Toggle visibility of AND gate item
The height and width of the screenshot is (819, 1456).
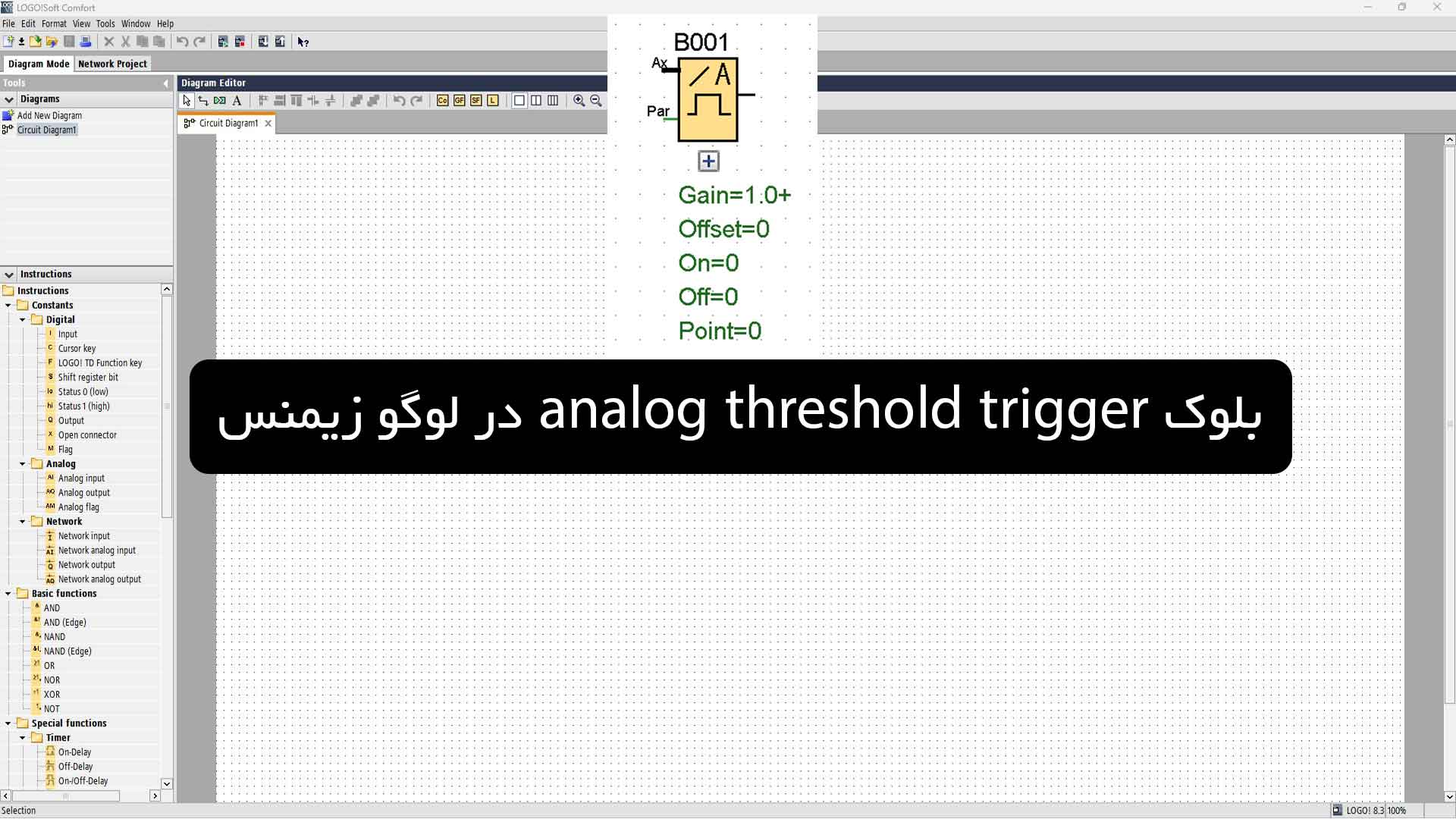51,607
